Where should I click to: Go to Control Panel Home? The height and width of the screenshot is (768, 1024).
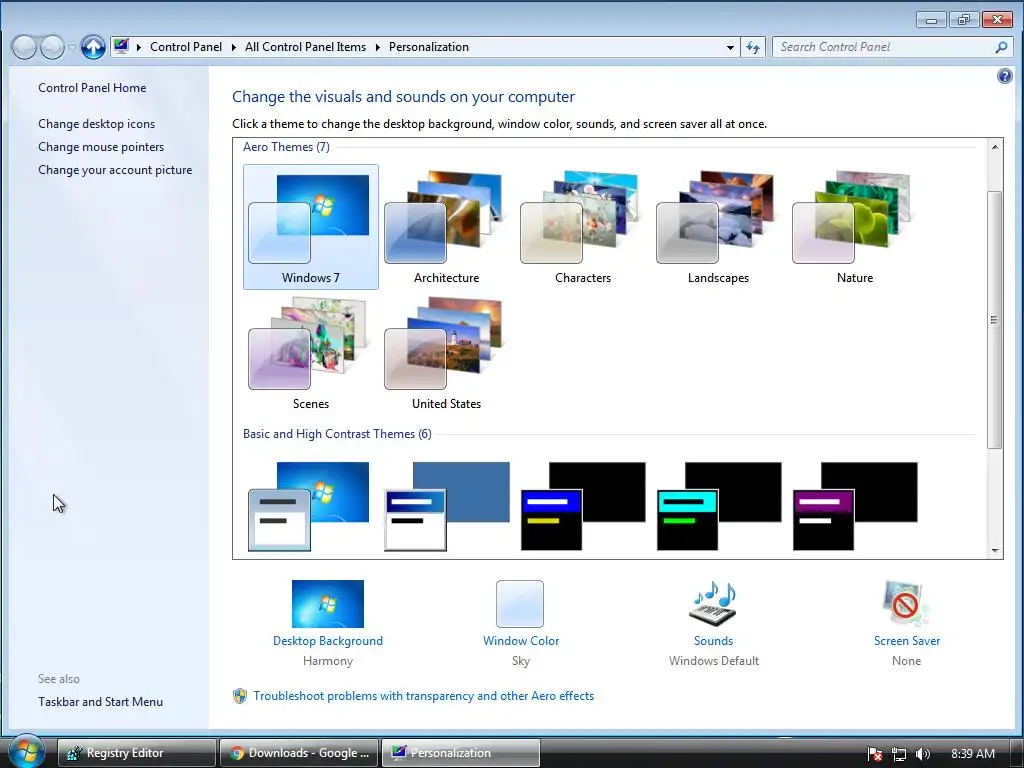(92, 88)
